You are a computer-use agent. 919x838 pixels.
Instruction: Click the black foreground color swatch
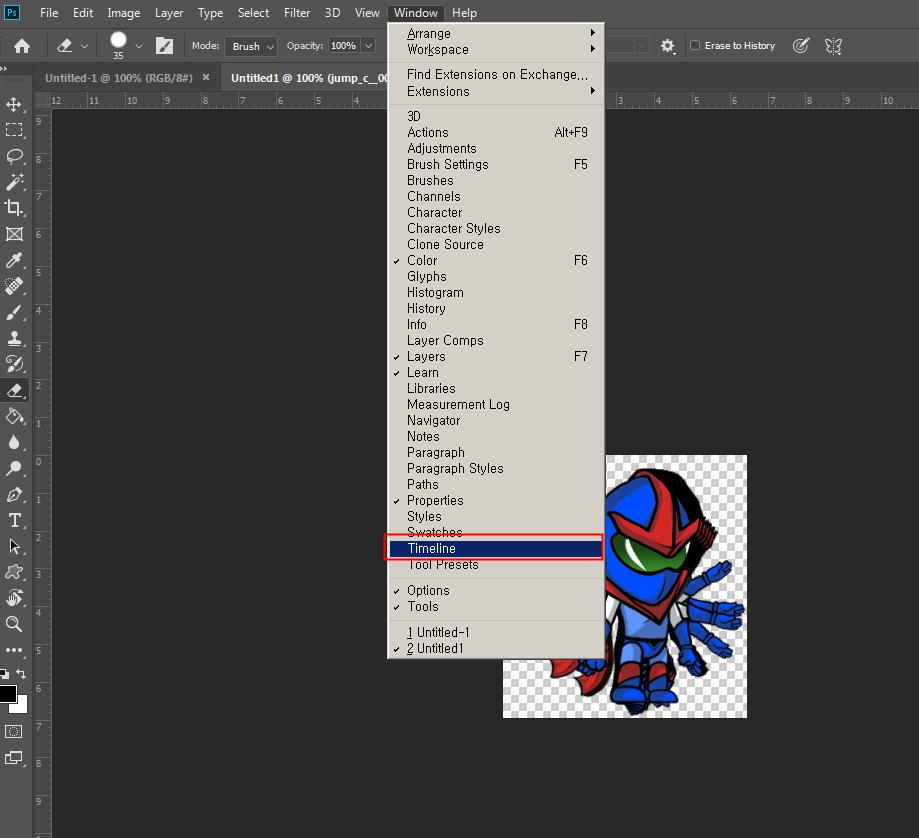tap(7, 693)
